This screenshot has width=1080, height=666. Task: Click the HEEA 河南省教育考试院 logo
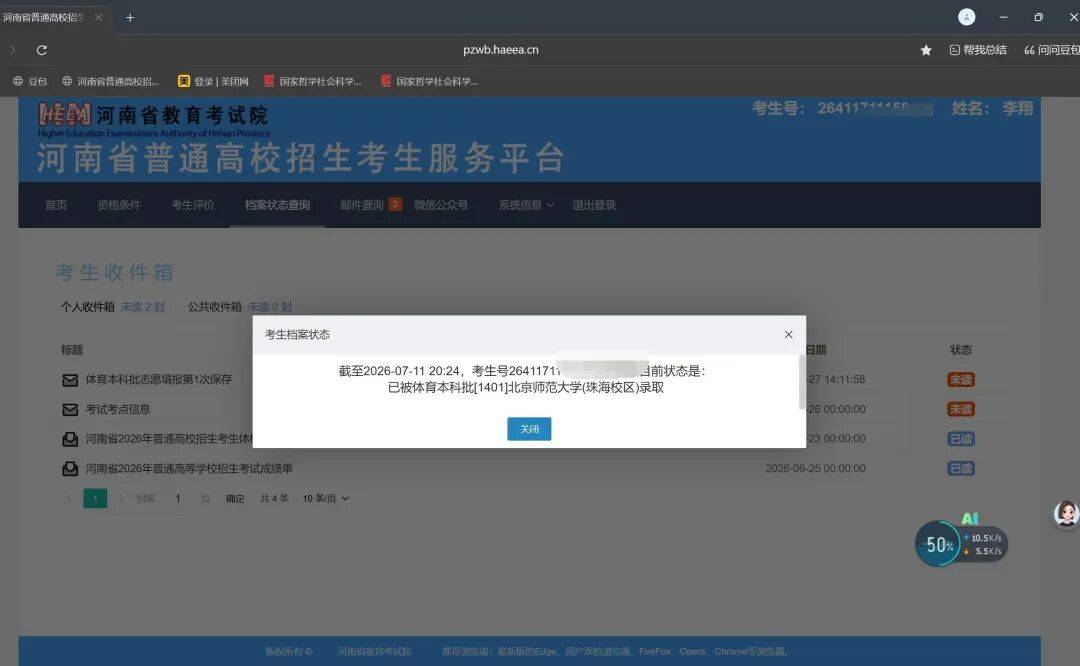[154, 120]
